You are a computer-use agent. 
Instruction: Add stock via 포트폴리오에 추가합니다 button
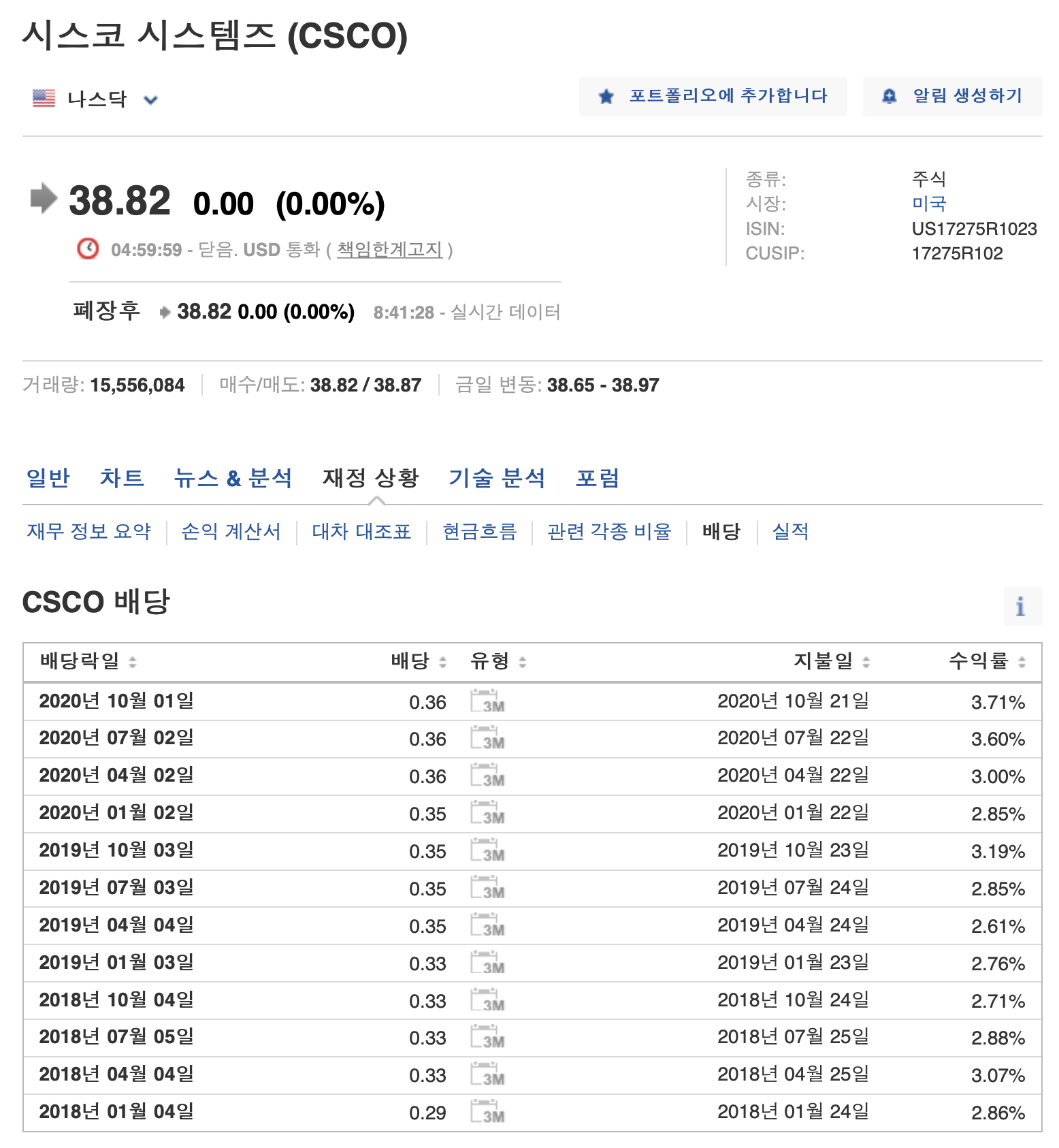[713, 97]
